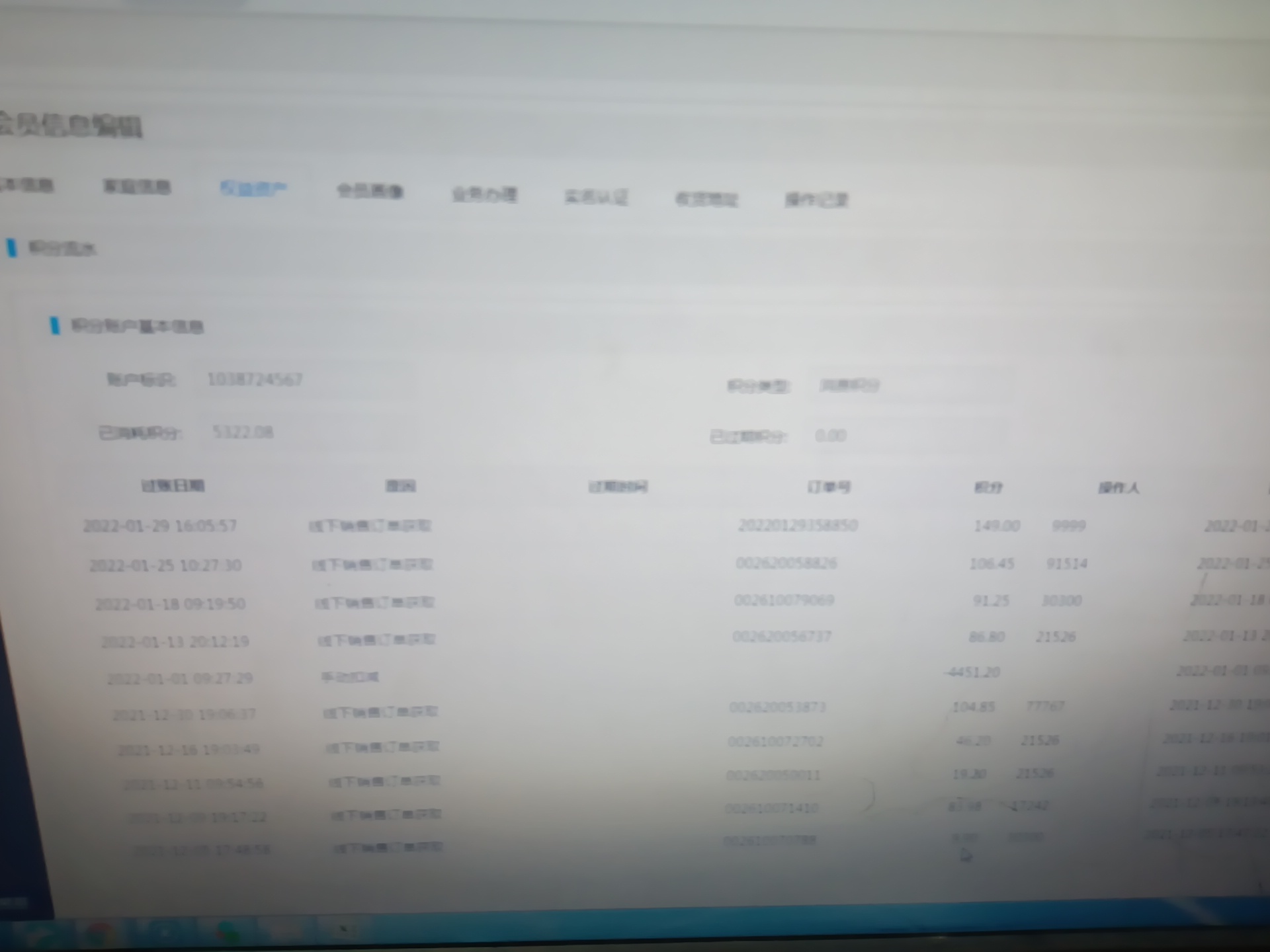The width and height of the screenshot is (1270, 952).
Task: Select the 权益资产 tab
Action: [x=253, y=189]
